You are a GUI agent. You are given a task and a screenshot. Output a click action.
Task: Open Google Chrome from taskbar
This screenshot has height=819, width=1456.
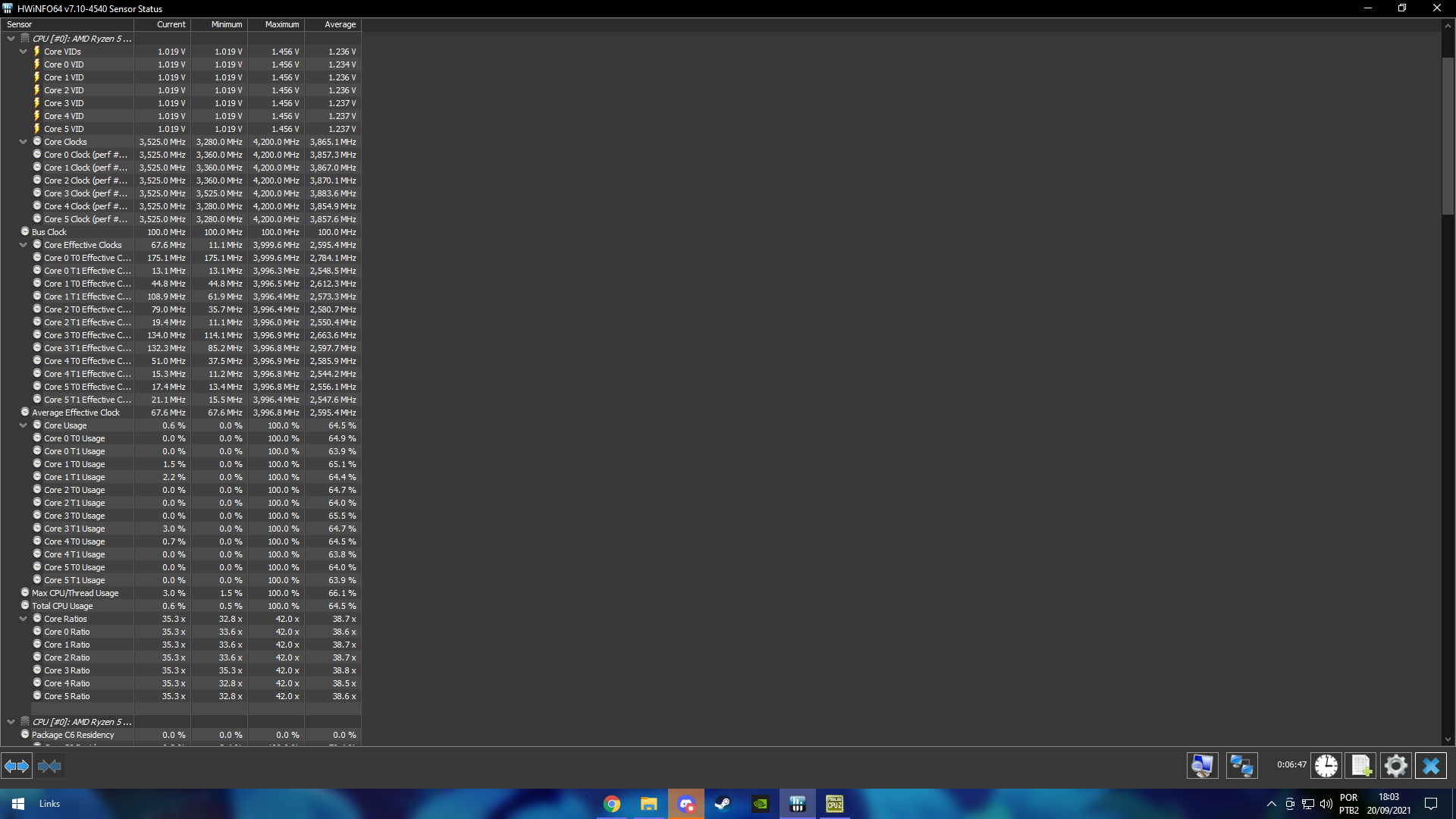(x=612, y=804)
